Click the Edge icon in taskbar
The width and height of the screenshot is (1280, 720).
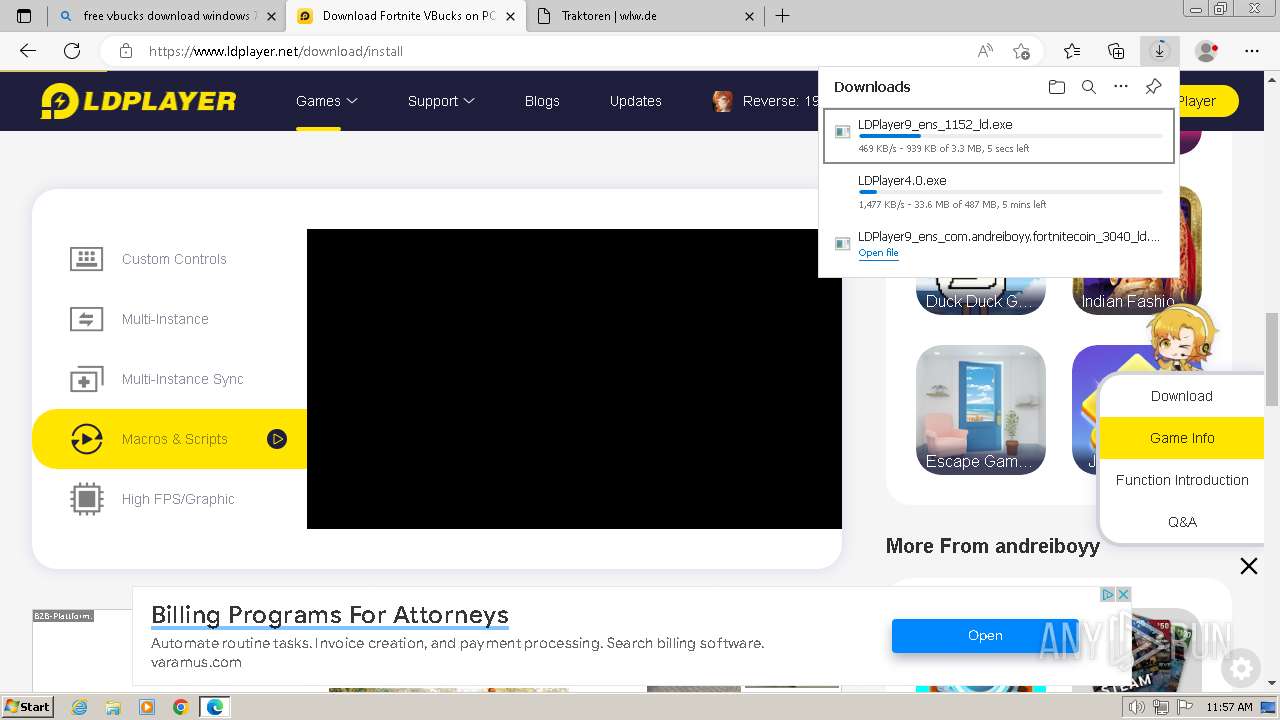(214, 707)
